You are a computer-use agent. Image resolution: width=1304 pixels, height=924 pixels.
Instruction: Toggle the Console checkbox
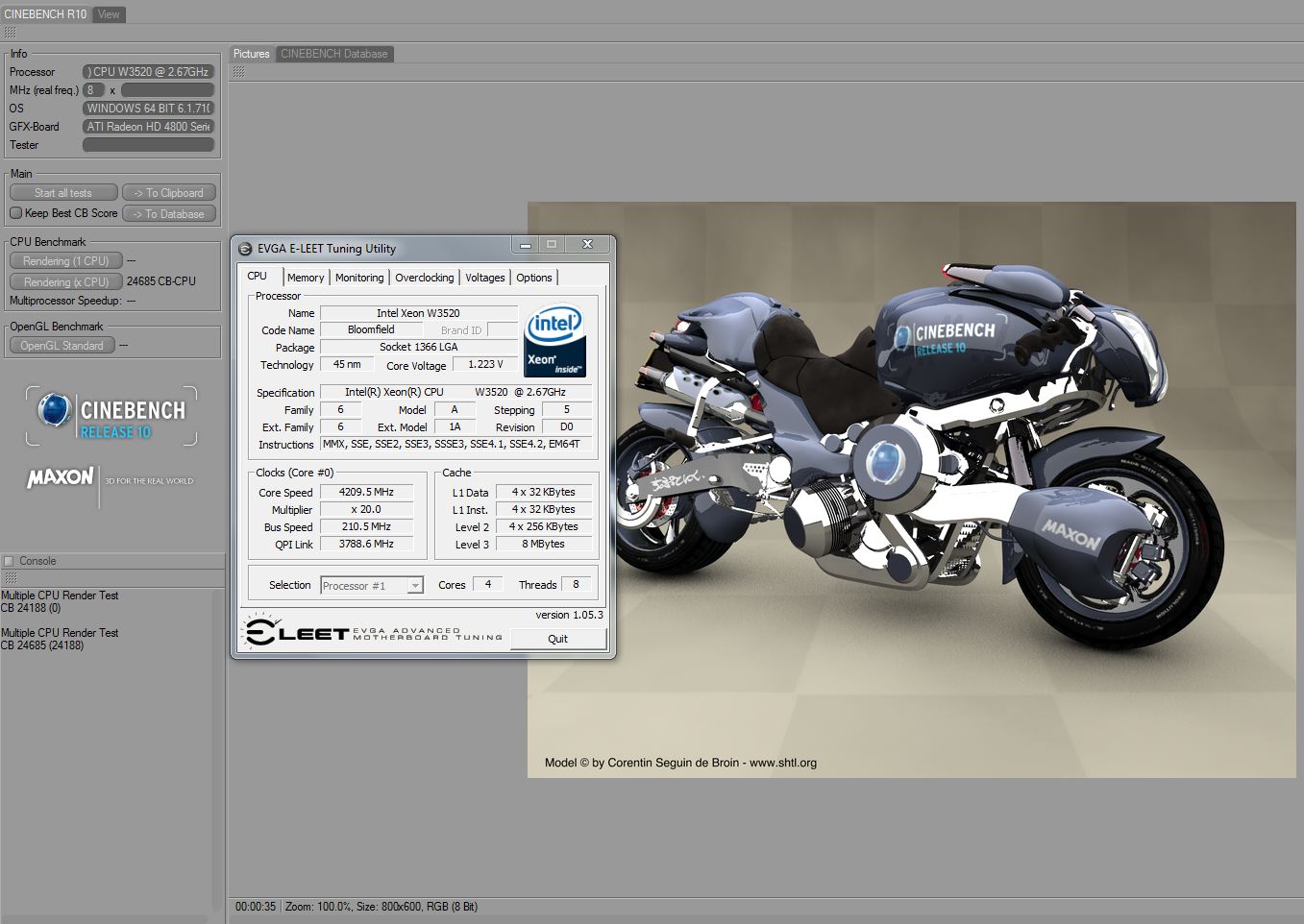point(9,561)
